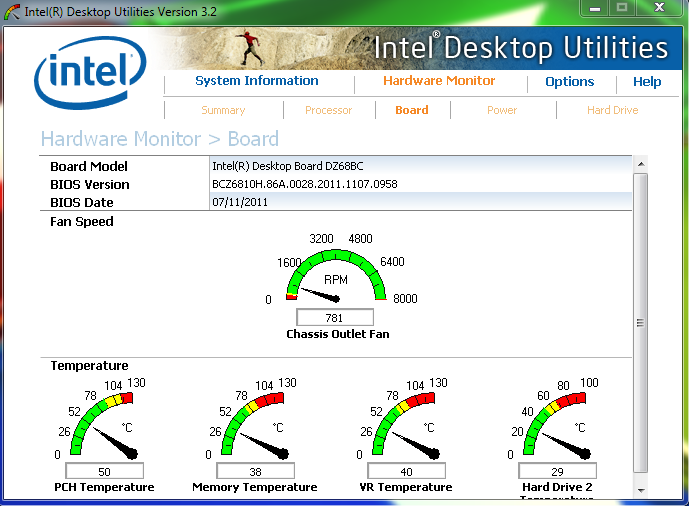
Task: Click the VR Temperature value 40
Action: [x=406, y=471]
